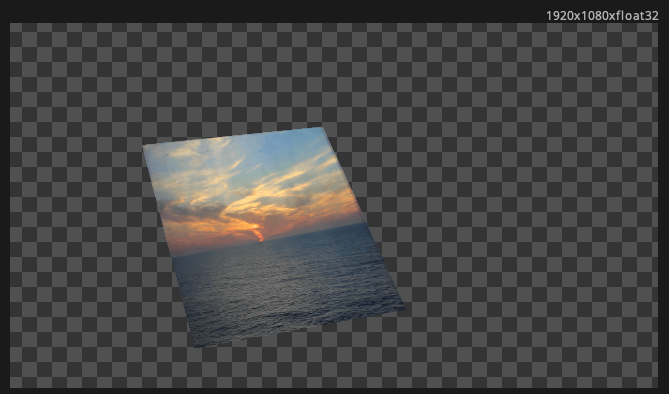Click the top-right corner of sunset image
Image resolution: width=669 pixels, height=394 pixels.
[322, 127]
